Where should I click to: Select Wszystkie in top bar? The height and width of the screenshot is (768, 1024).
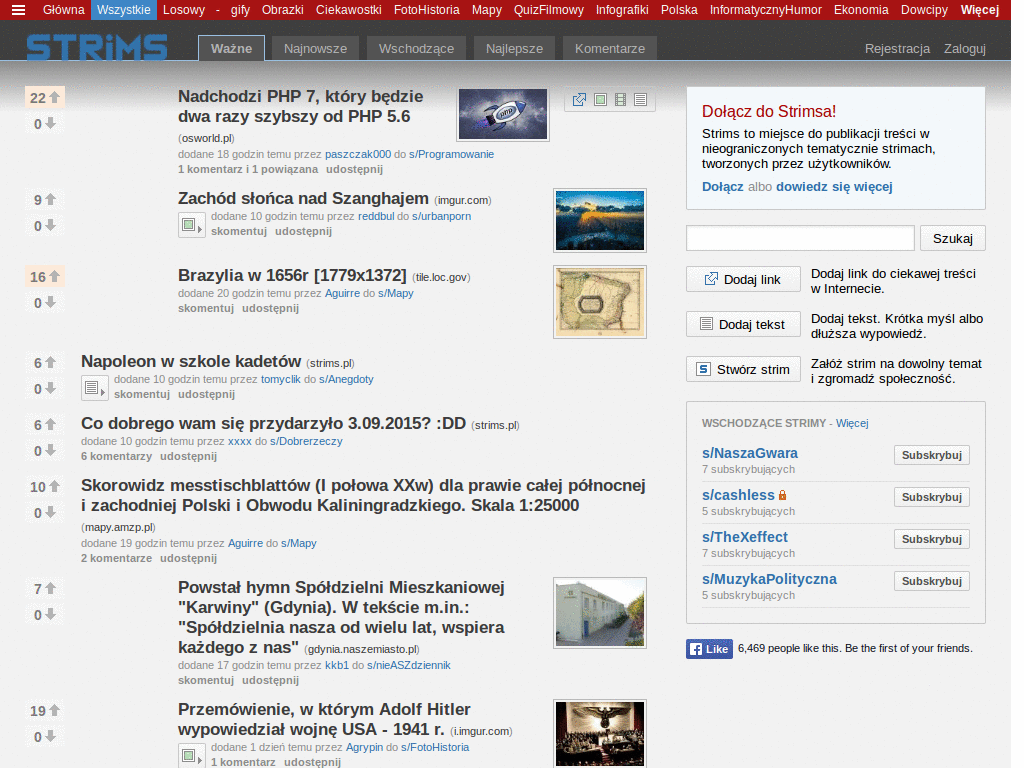123,10
